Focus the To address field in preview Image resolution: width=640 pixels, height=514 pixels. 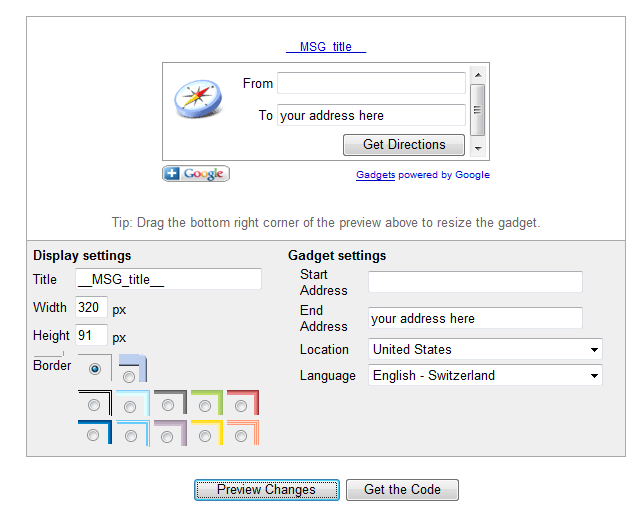[x=371, y=115]
